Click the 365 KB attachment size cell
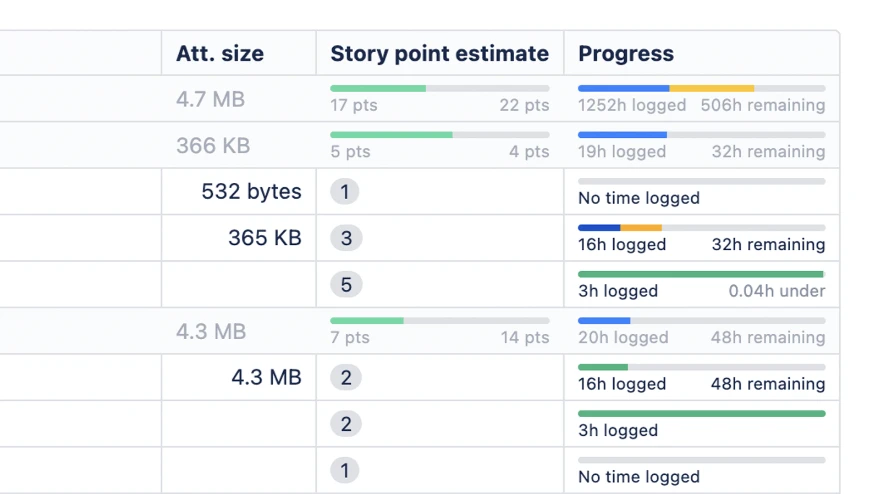This screenshot has width=870, height=494. click(x=264, y=238)
